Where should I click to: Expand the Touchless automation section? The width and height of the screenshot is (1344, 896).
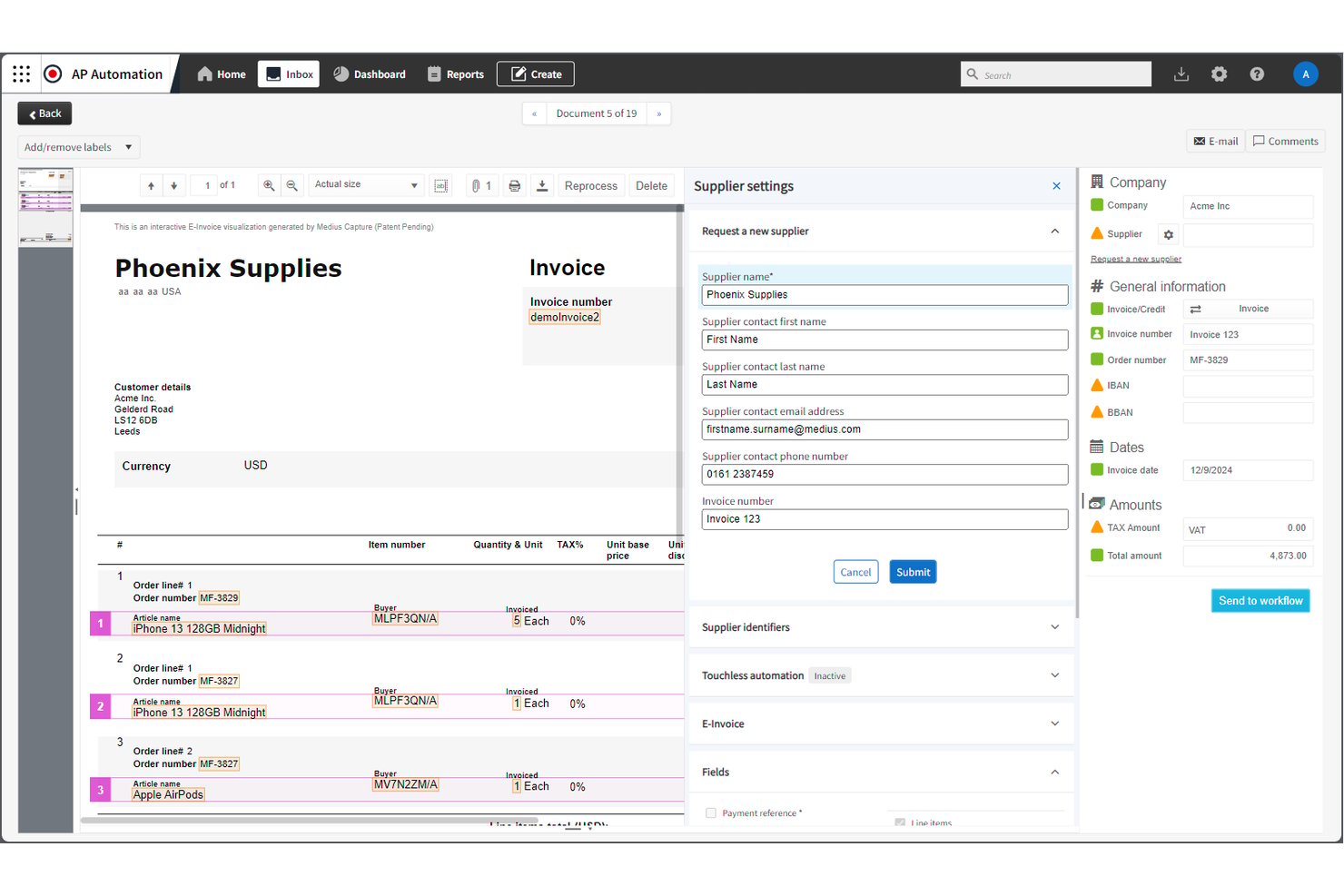coord(1054,675)
